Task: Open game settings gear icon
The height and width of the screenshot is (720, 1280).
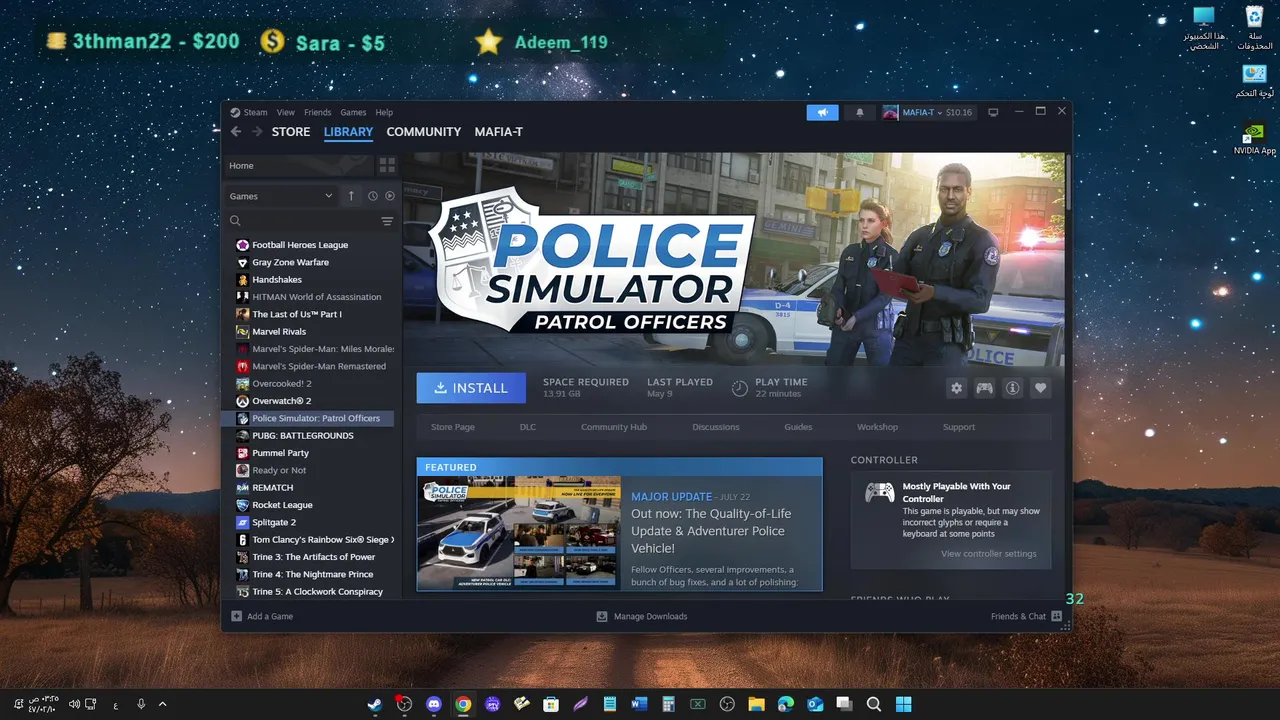Action: [x=956, y=388]
